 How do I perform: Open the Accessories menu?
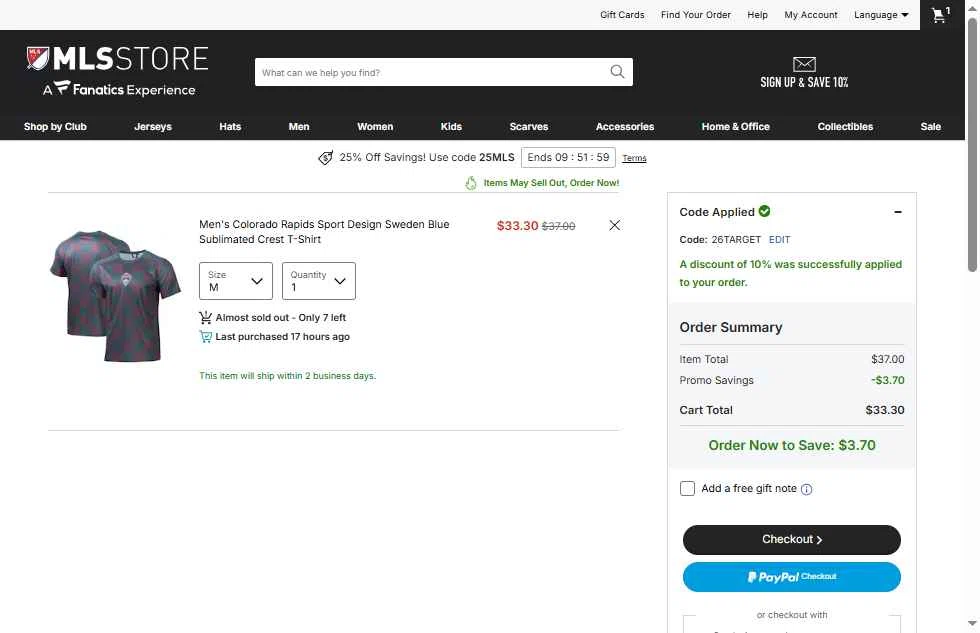(625, 126)
